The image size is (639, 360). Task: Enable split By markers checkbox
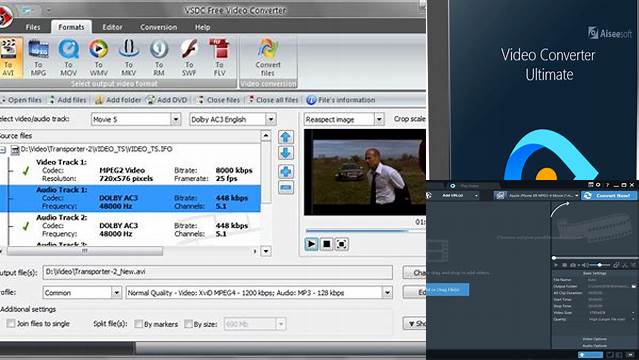point(139,324)
